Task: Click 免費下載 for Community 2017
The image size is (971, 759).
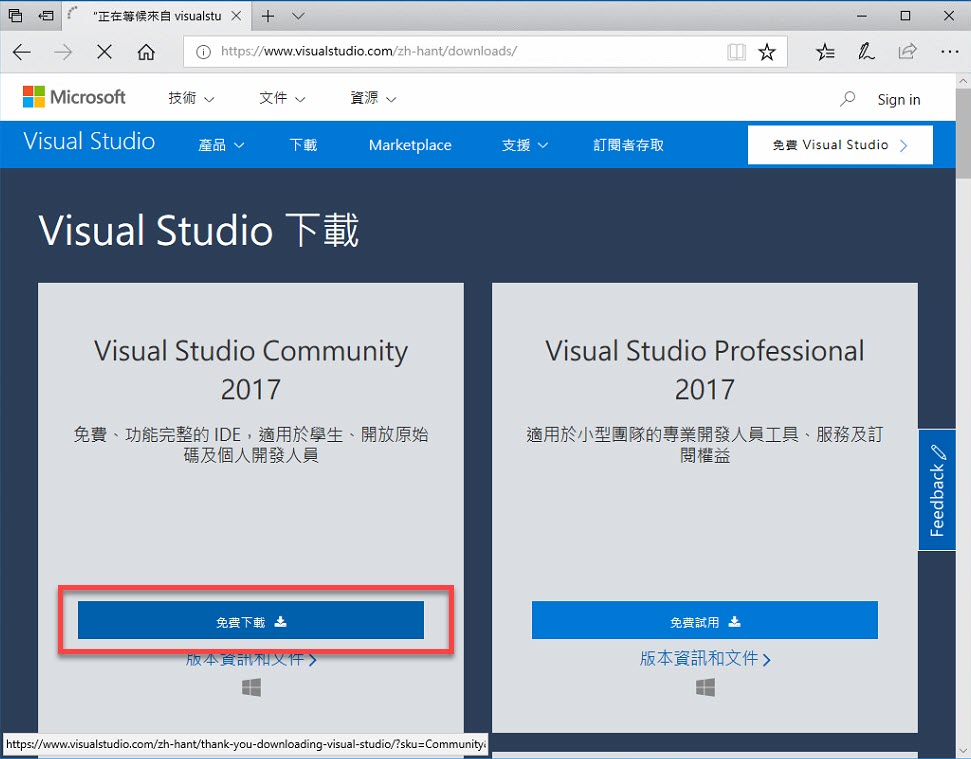Action: 251,620
